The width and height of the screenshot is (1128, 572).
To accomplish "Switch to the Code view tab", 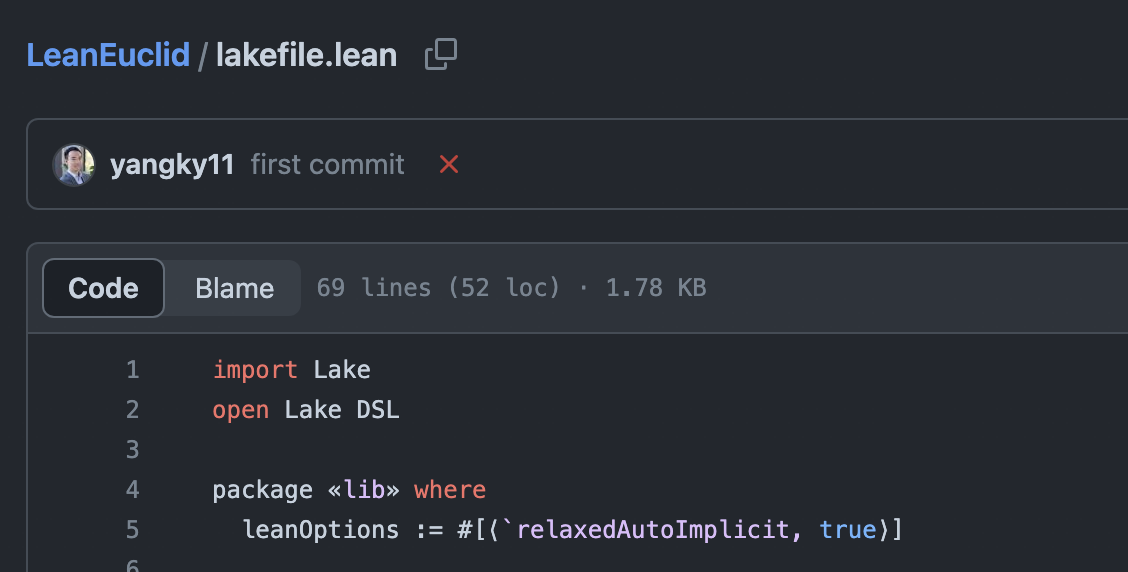I will [104, 288].
